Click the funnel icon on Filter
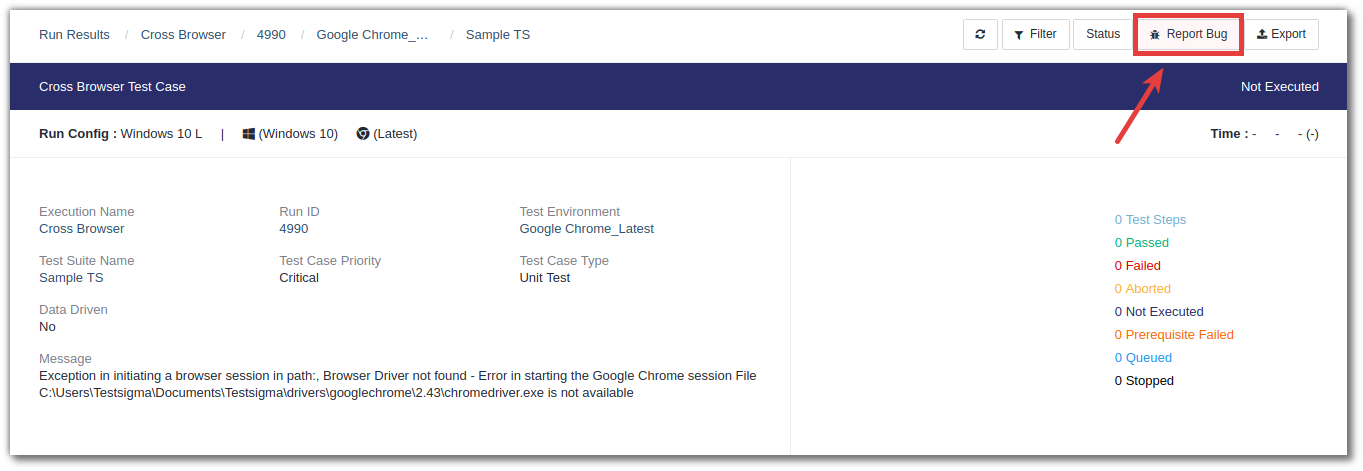This screenshot has height=471, width=1363. click(1019, 34)
